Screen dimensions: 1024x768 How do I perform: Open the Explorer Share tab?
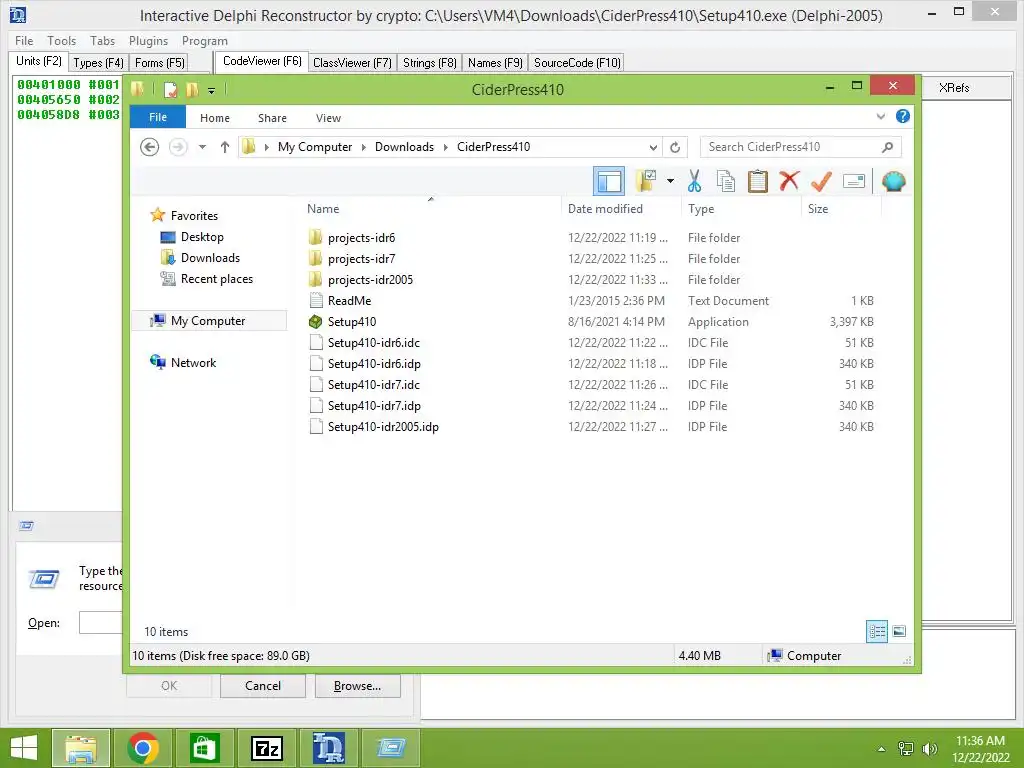coord(272,118)
